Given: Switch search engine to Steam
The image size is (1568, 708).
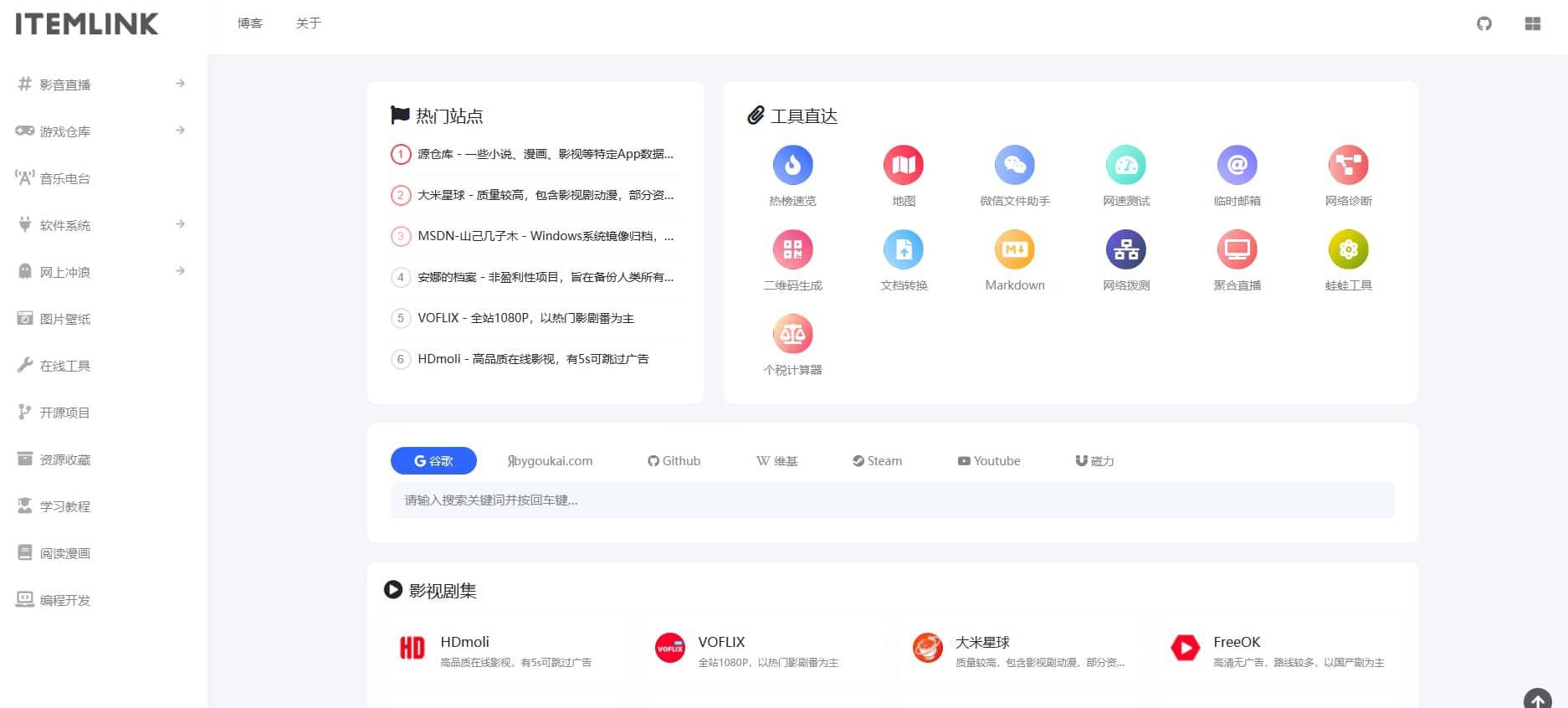Looking at the screenshot, I should tap(877, 461).
